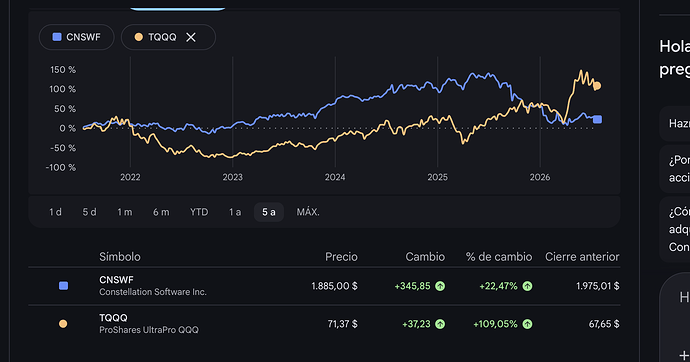This screenshot has width=690, height=362.
Task: Click up-arrow icon beside +37,23
Action: click(440, 324)
